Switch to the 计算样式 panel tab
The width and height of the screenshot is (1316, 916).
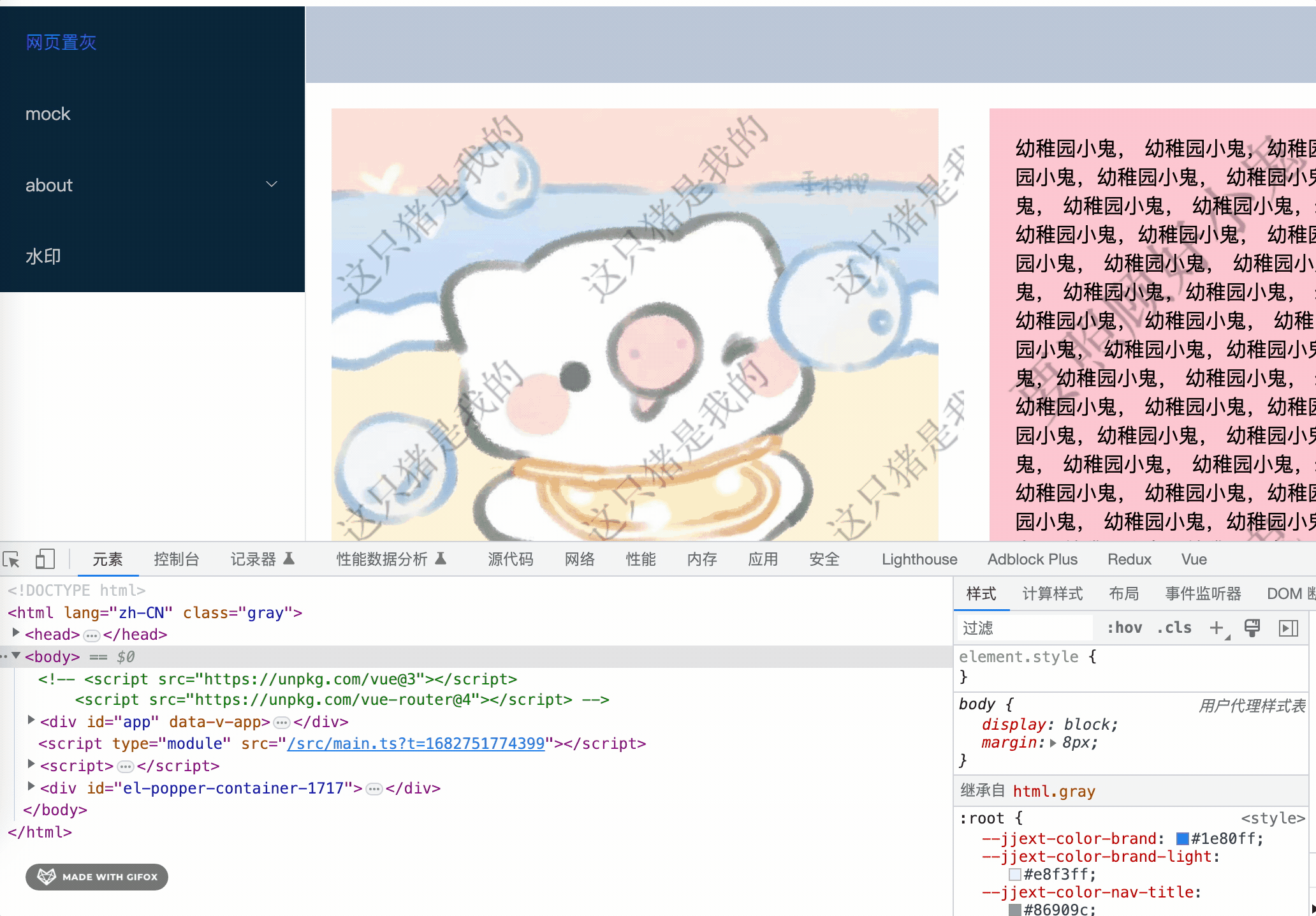[x=1052, y=593]
